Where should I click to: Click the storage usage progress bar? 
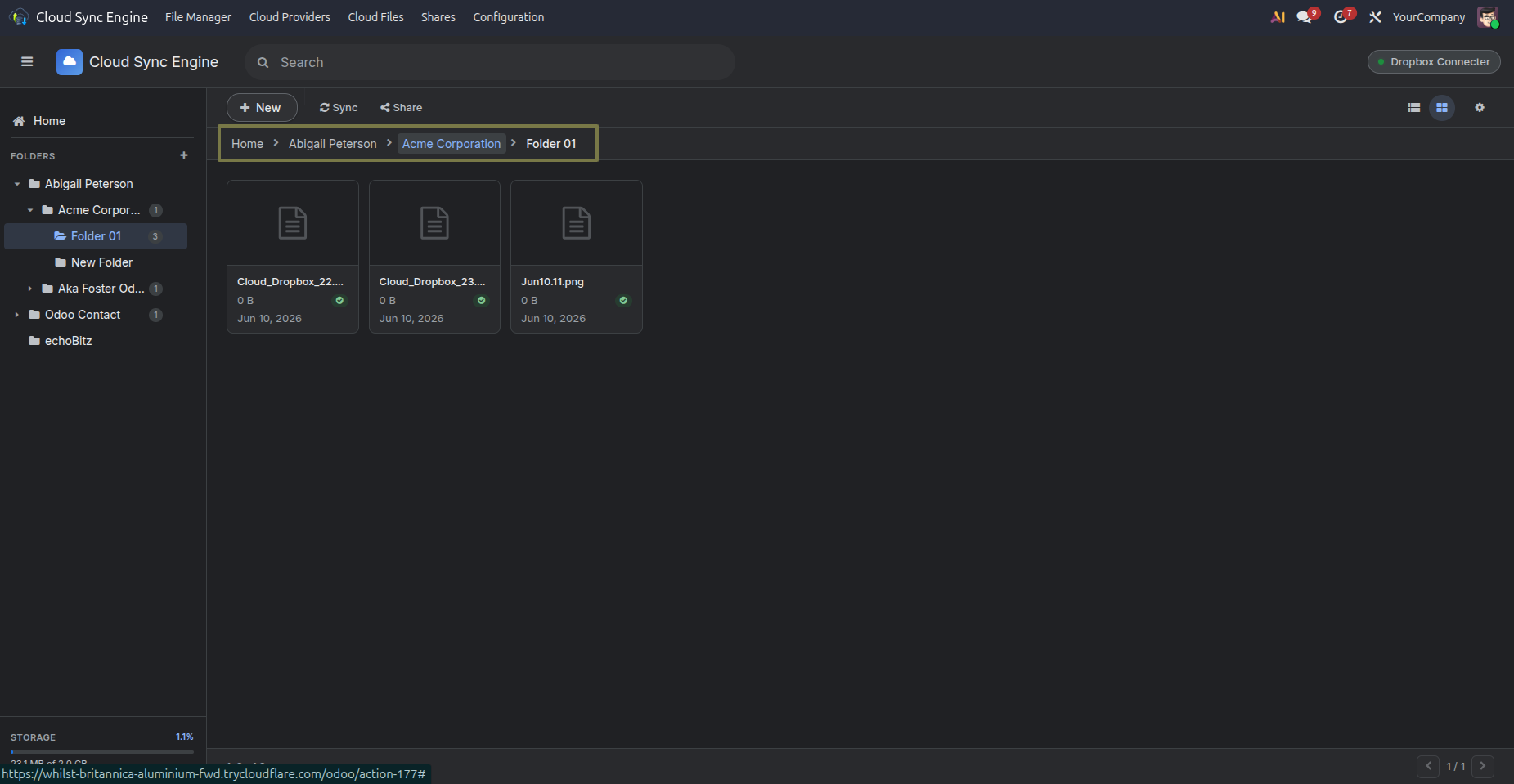pos(102,752)
